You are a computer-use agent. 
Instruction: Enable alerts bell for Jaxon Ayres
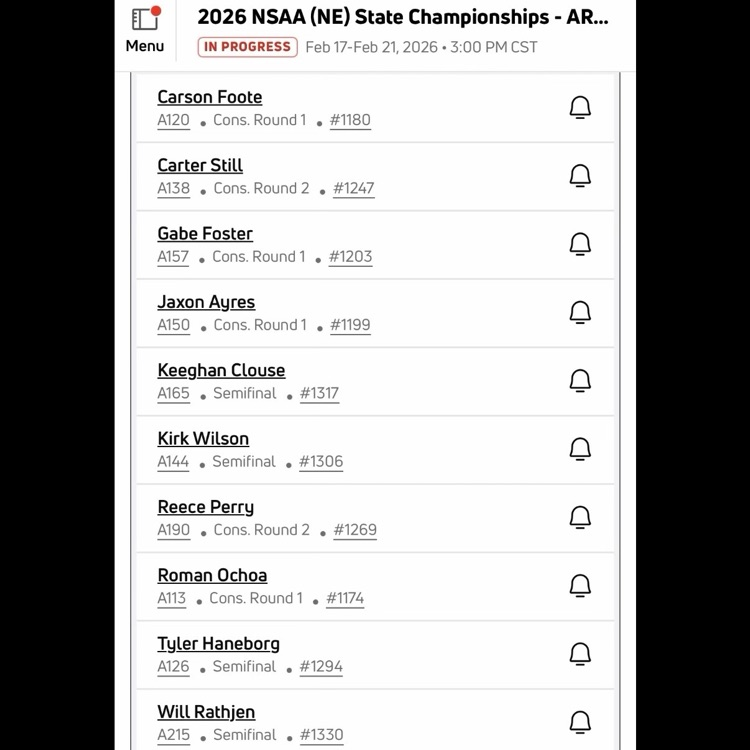(x=580, y=313)
